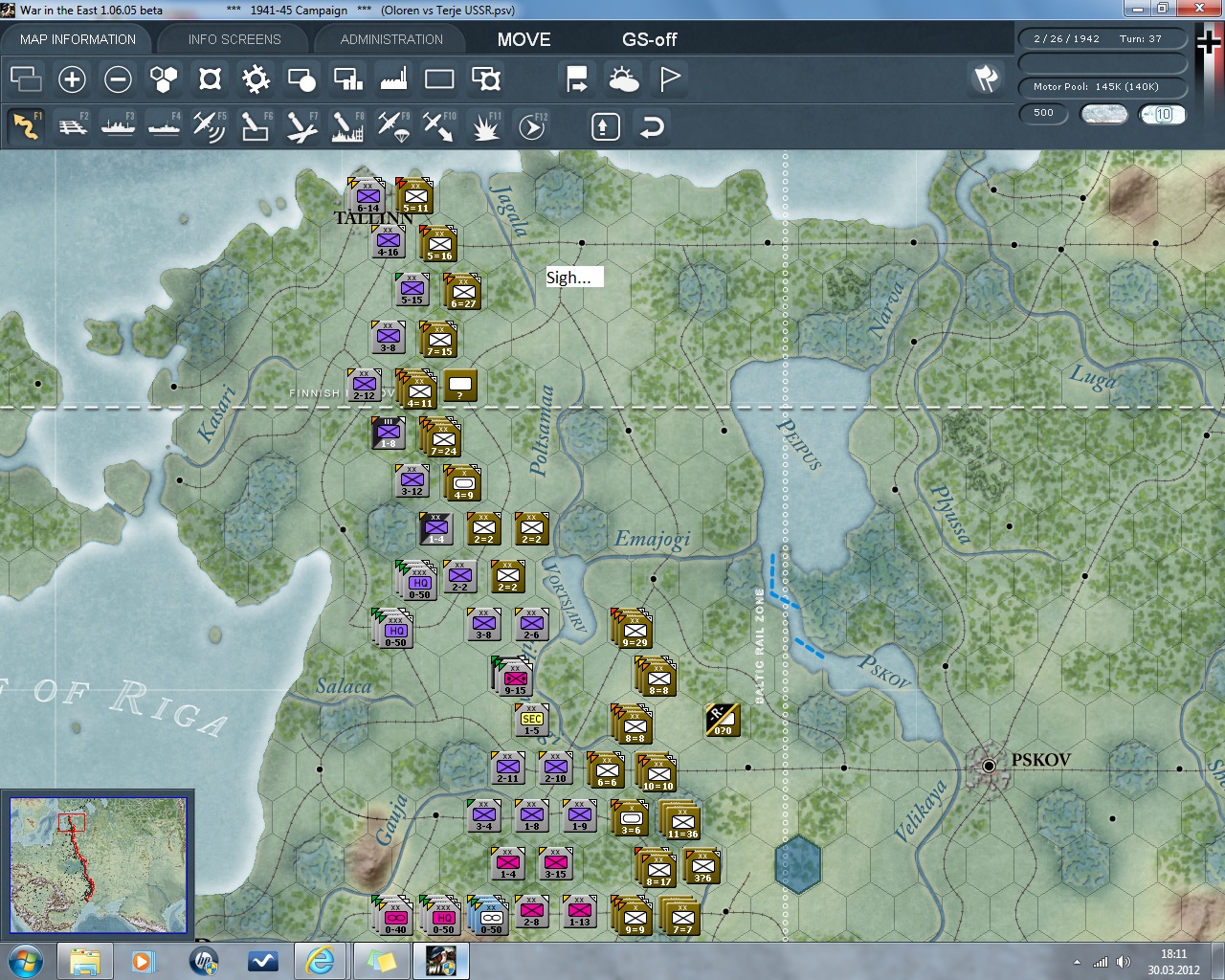Click the date and Turn 37 field
This screenshot has width=1225, height=980.
(x=1102, y=39)
